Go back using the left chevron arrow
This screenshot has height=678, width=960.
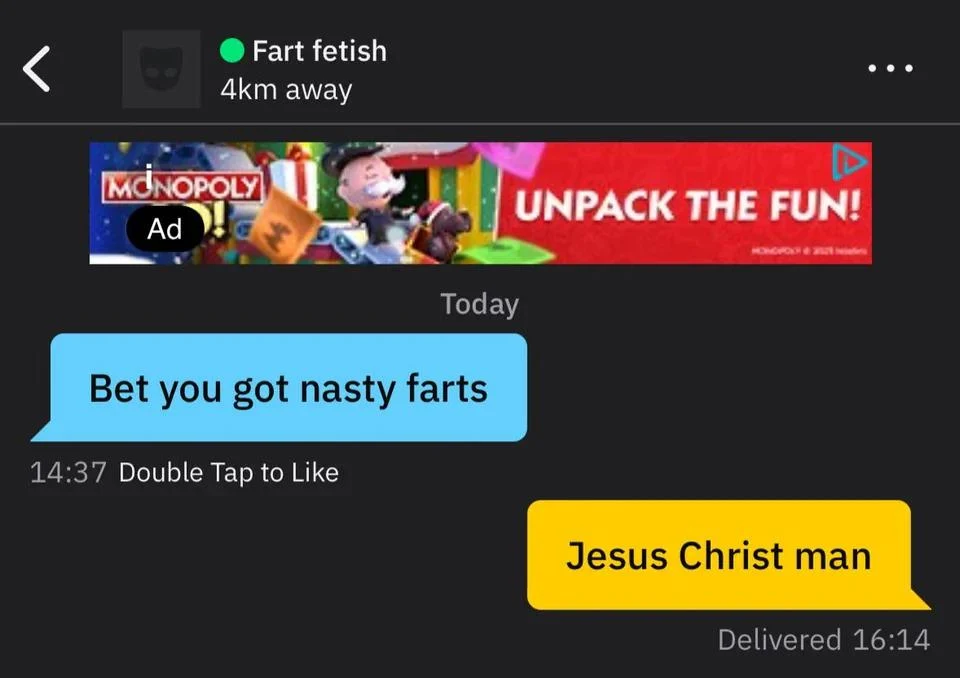pos(36,69)
